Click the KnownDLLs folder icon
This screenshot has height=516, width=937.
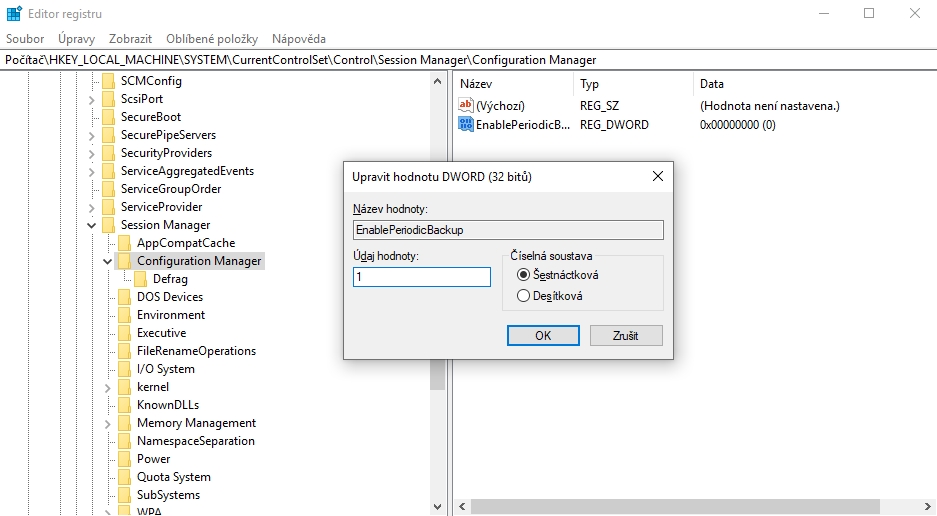tap(124, 405)
